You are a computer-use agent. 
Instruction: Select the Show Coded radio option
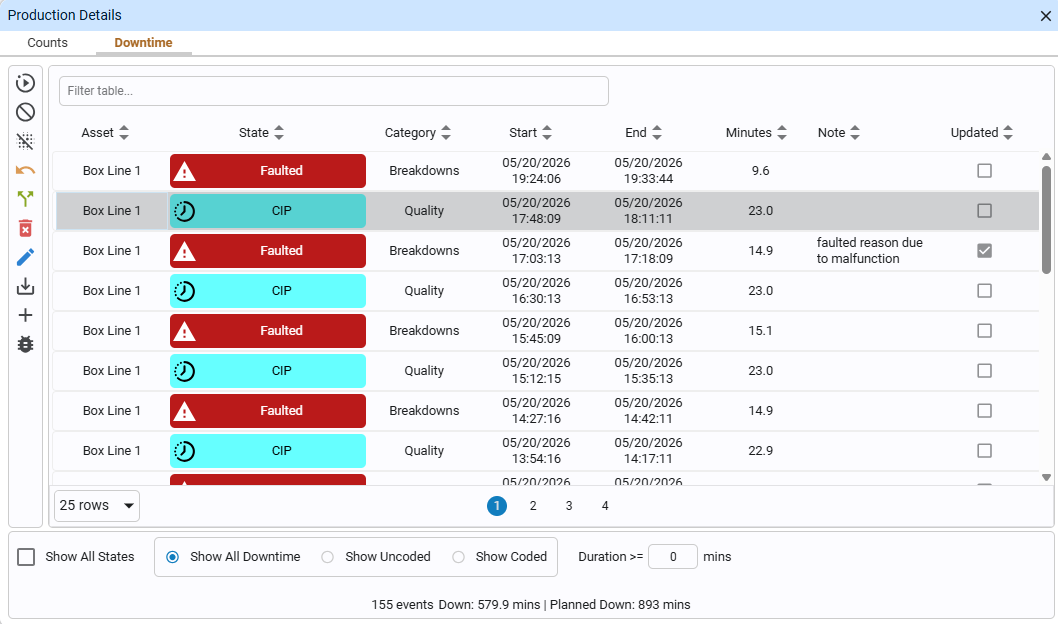coord(459,557)
